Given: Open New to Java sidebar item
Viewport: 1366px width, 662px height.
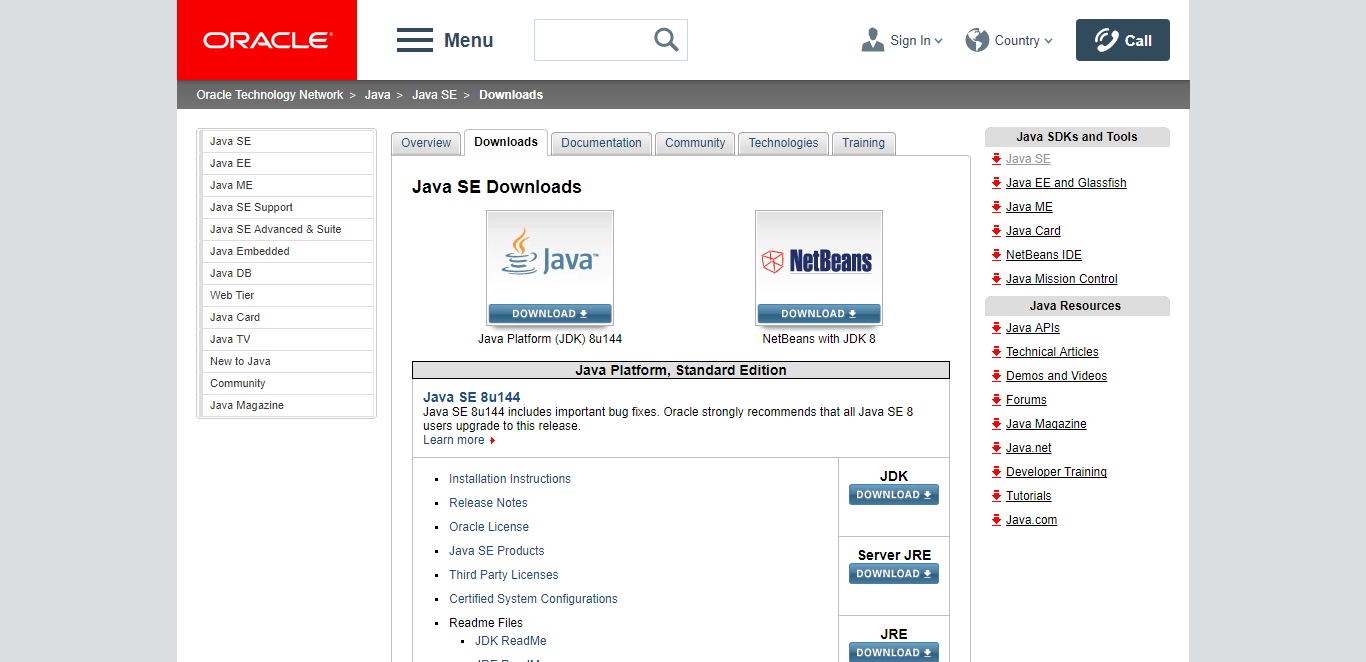Looking at the screenshot, I should click(287, 361).
